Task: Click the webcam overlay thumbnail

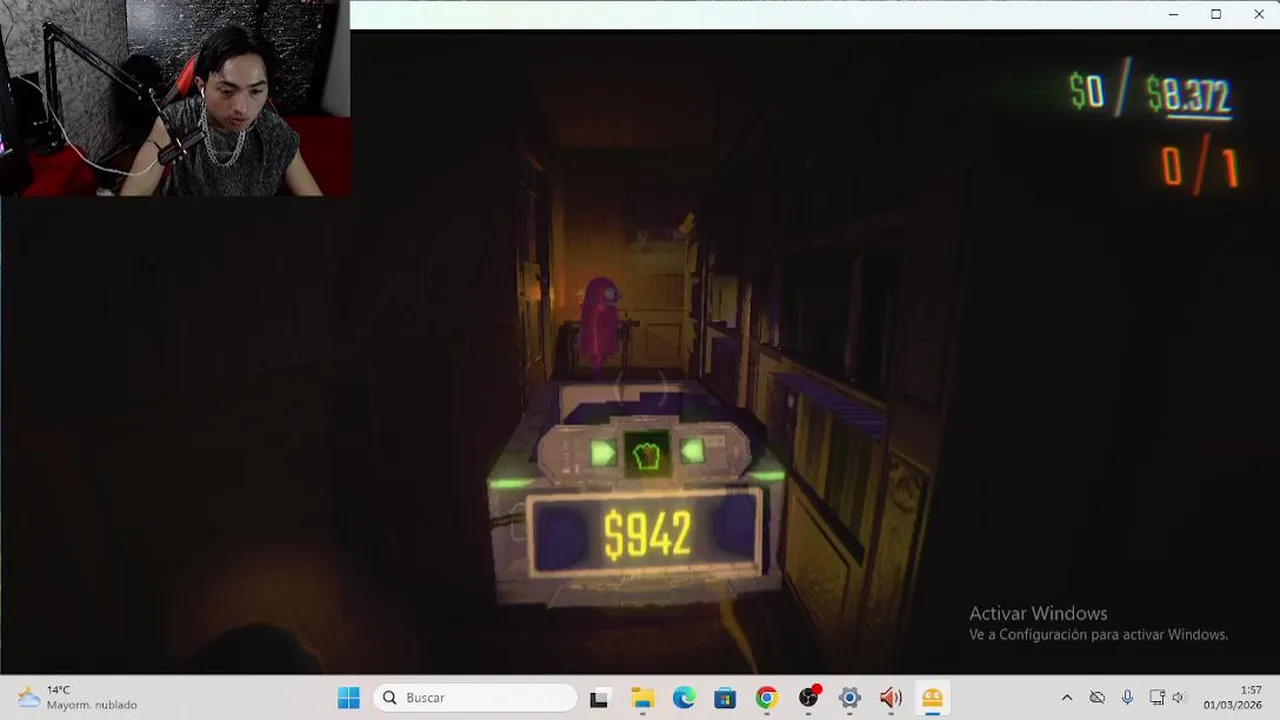Action: pyautogui.click(x=175, y=98)
